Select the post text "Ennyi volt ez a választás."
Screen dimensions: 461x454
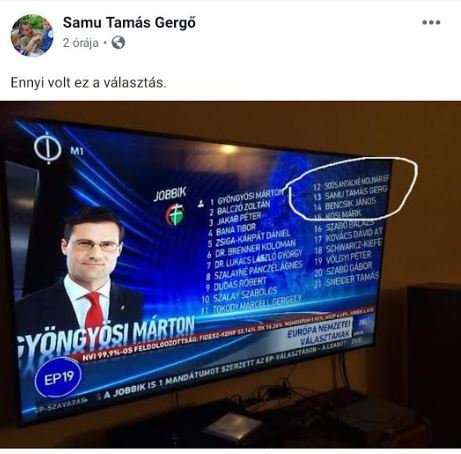point(88,83)
